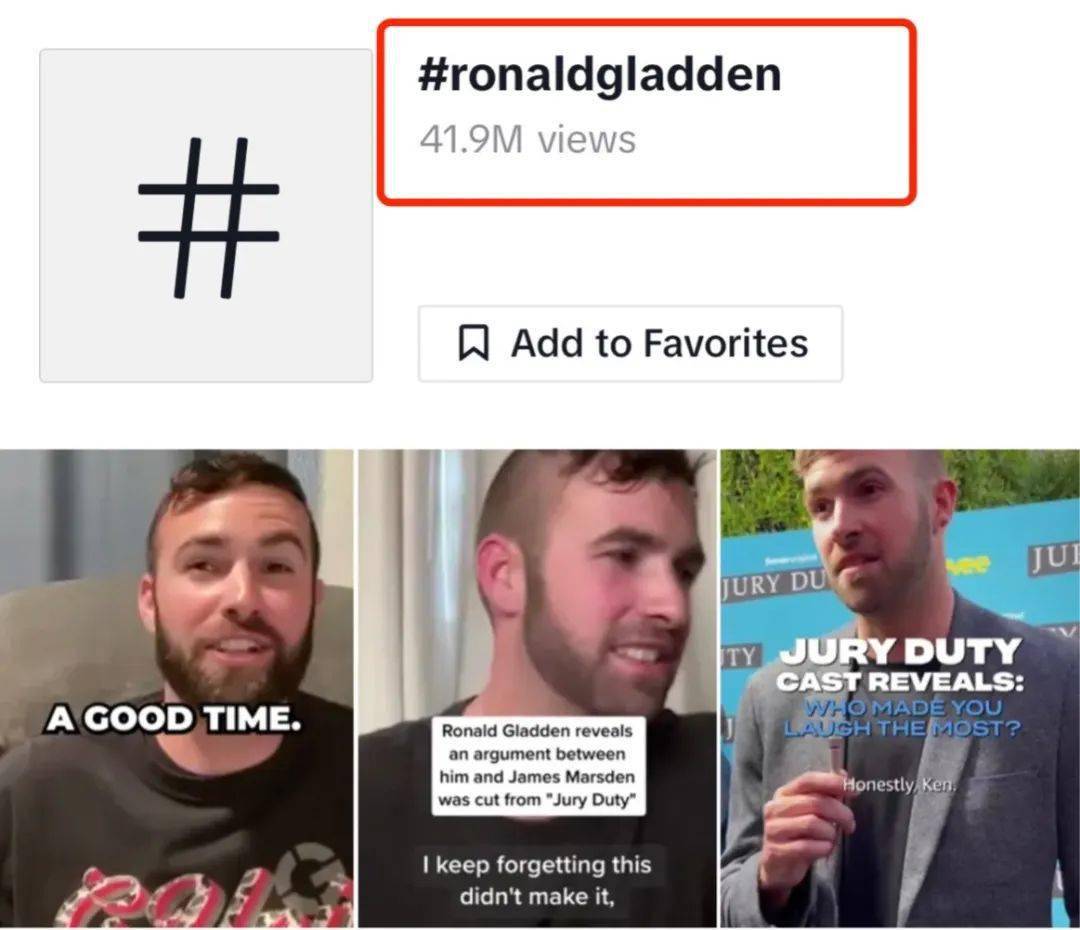Image resolution: width=1080 pixels, height=930 pixels.
Task: Click the 'JURY DUTY CAST REVEALS' overlay text
Action: click(900, 665)
